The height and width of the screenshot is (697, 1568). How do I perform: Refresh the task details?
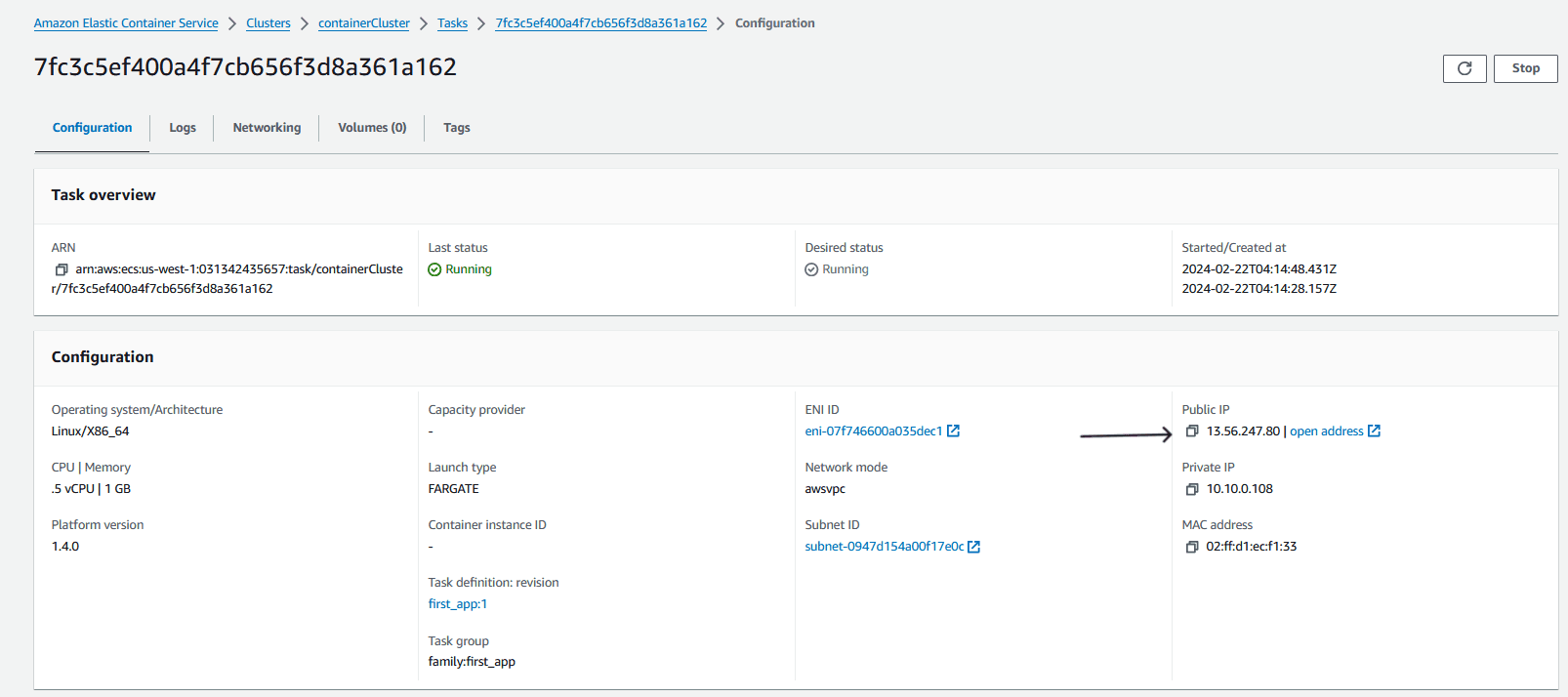coord(1465,68)
